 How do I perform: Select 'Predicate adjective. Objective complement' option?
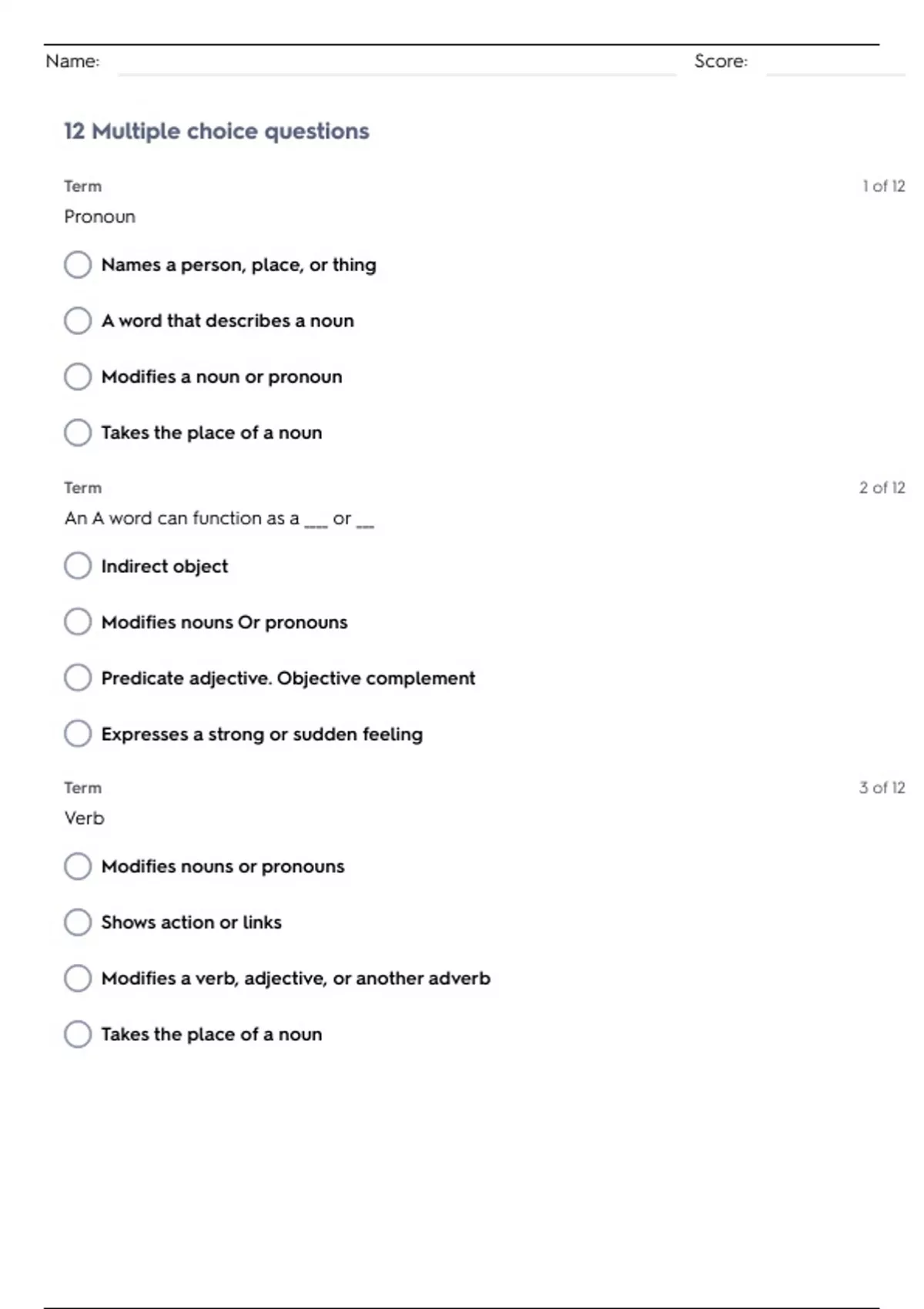[x=78, y=678]
